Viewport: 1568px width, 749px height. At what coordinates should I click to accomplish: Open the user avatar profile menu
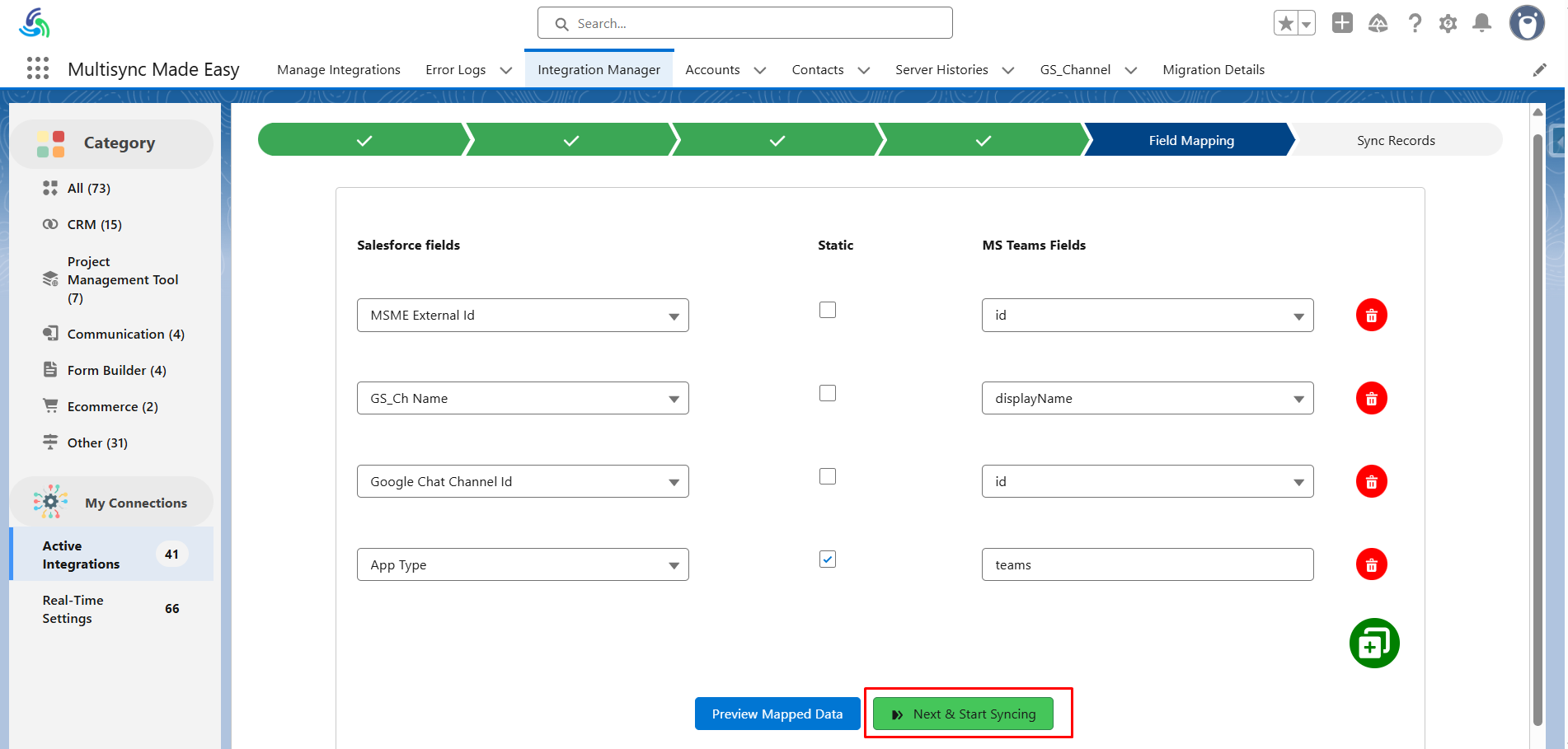pyautogui.click(x=1526, y=23)
